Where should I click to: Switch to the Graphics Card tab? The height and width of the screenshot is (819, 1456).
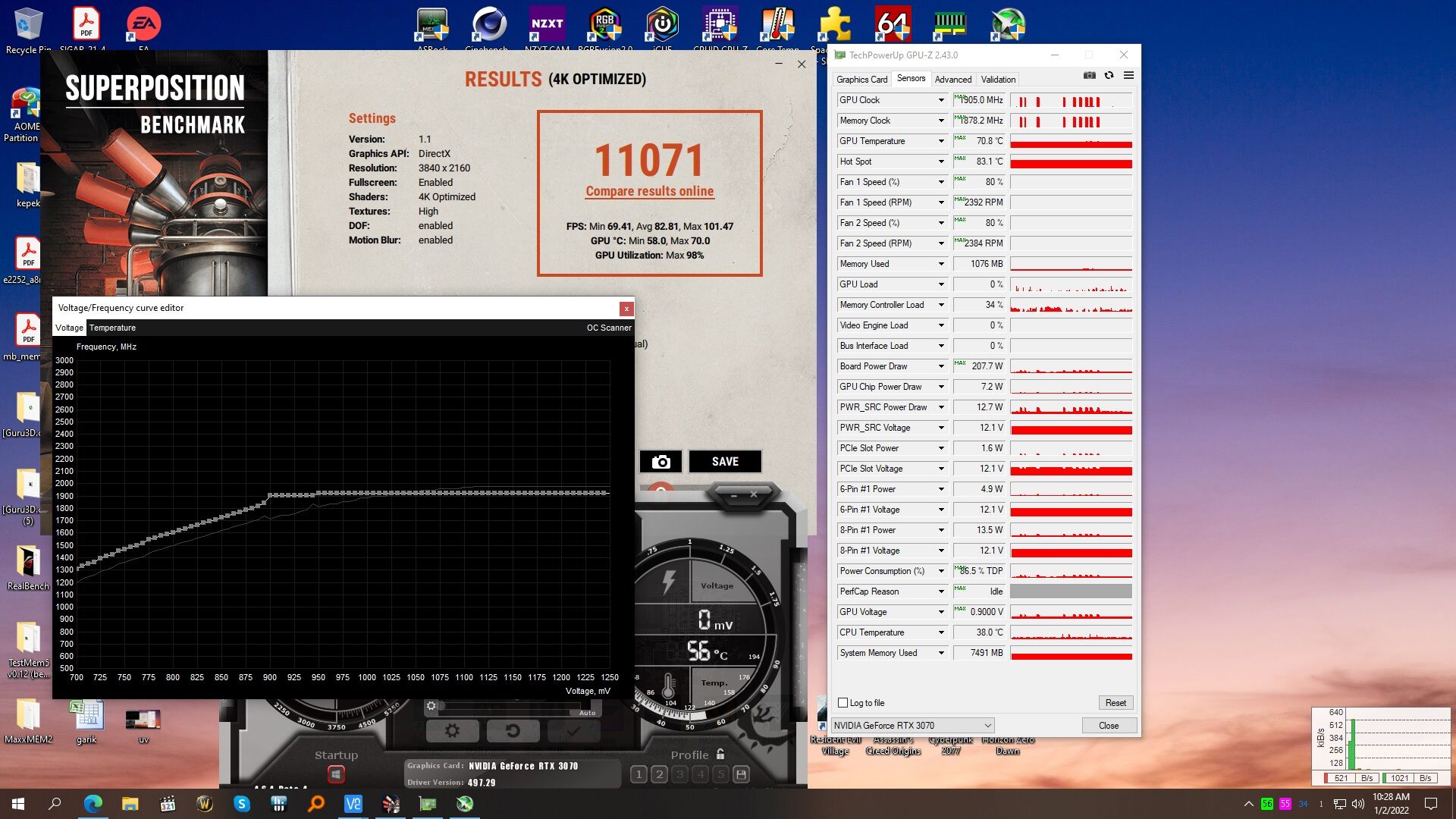click(861, 80)
